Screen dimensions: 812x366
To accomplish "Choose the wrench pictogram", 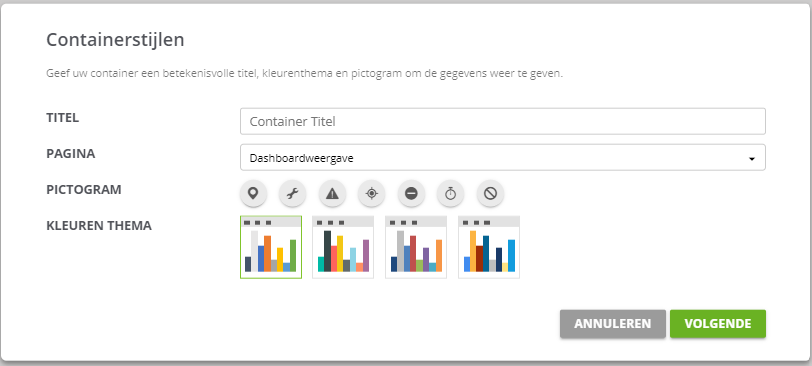I will 293,194.
